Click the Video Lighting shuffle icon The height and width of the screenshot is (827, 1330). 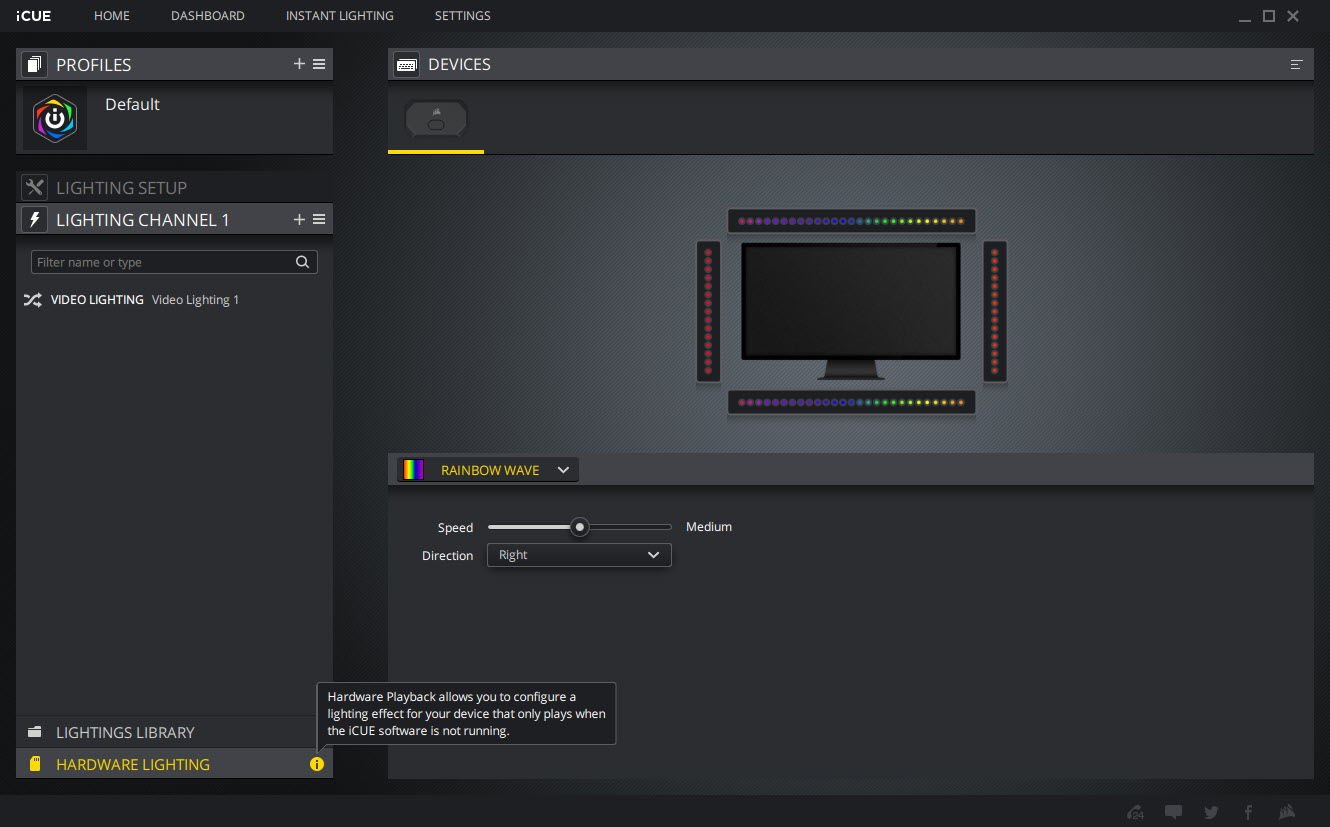pos(33,300)
